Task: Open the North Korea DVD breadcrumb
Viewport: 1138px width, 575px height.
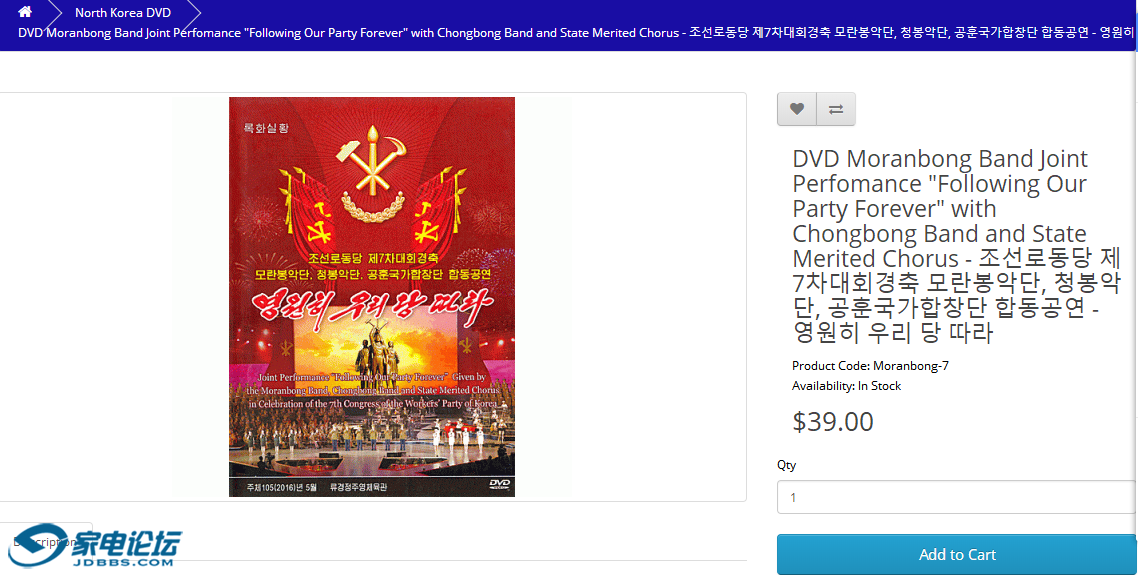Action: click(123, 12)
